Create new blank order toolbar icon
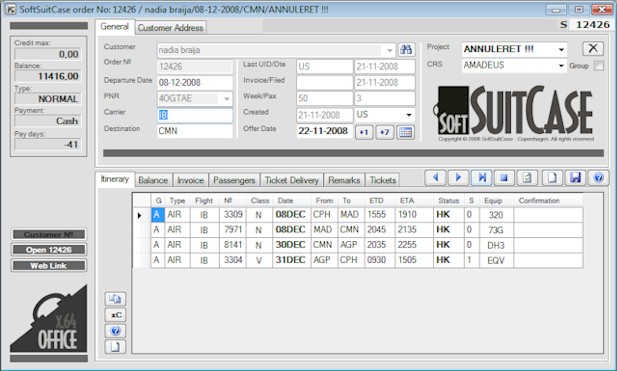The image size is (617, 371). tap(552, 178)
